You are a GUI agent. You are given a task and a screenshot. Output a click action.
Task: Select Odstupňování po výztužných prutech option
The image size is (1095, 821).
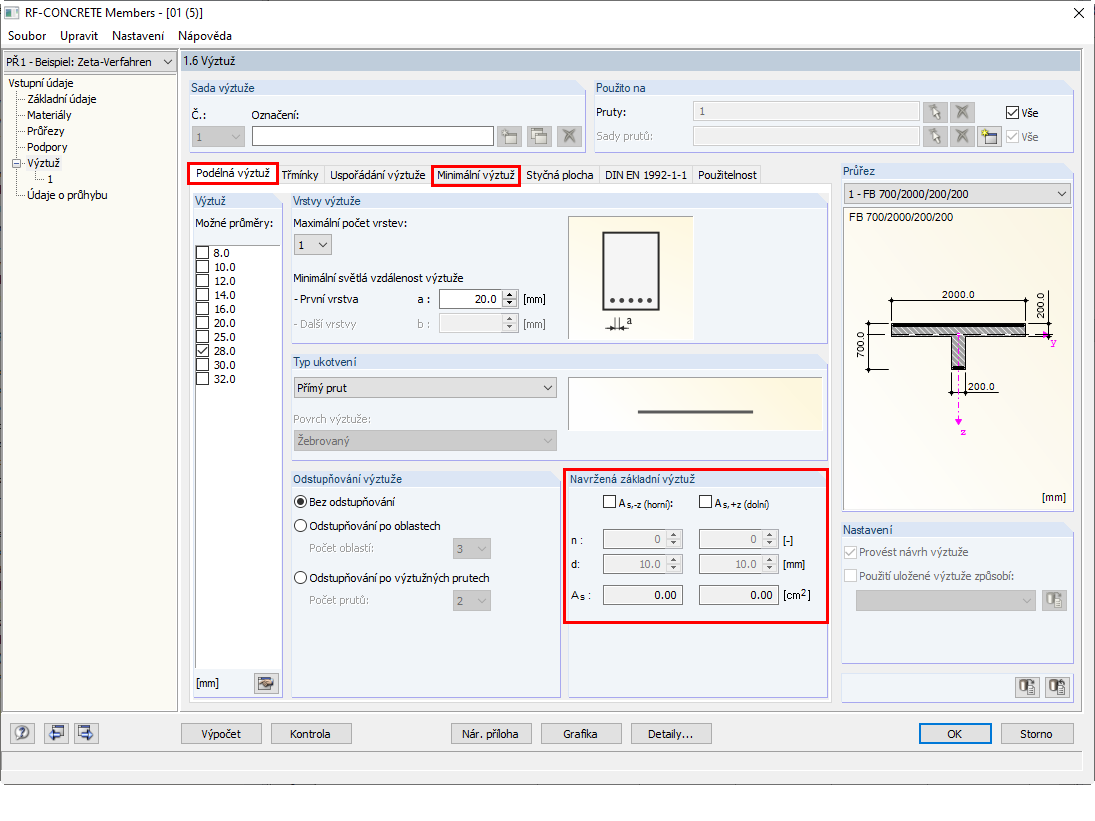pos(300,578)
